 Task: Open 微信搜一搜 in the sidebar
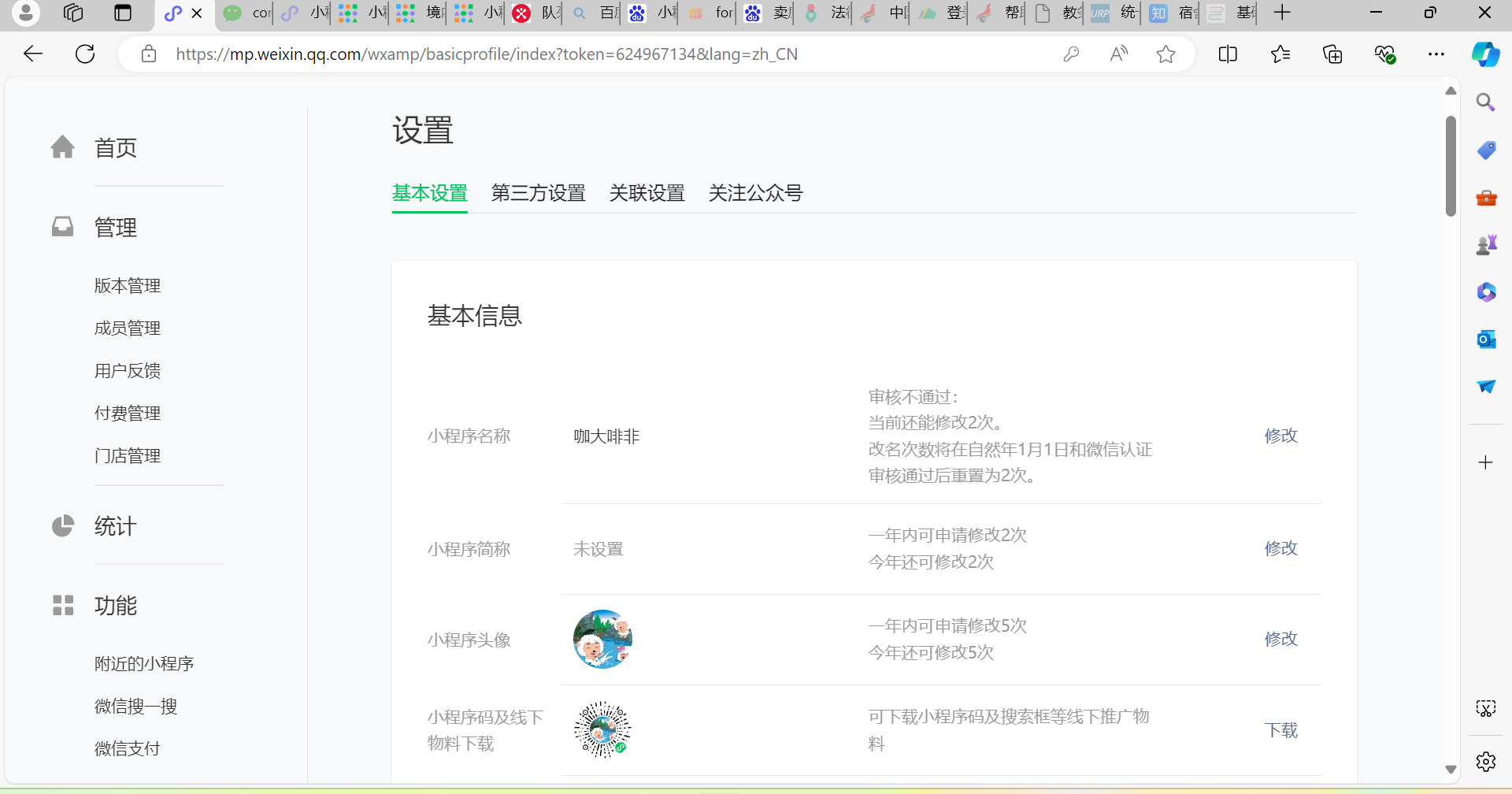(136, 706)
